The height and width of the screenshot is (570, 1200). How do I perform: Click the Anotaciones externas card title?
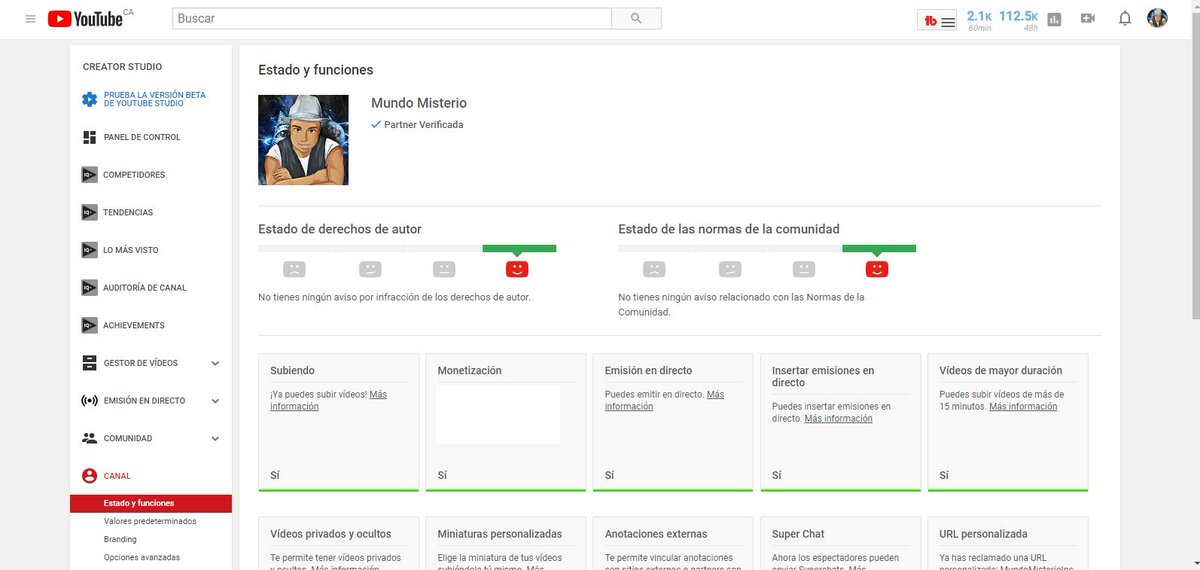656,534
